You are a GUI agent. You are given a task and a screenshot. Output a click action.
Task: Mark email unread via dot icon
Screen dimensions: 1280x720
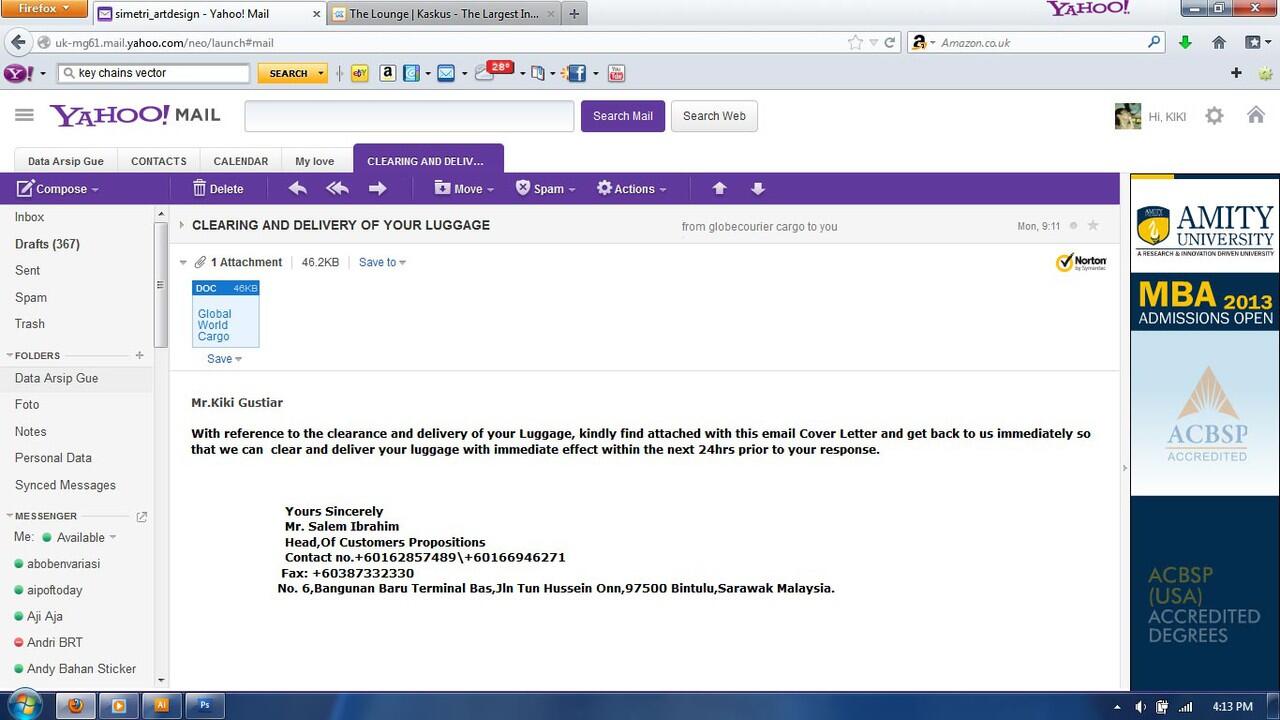[1074, 226]
